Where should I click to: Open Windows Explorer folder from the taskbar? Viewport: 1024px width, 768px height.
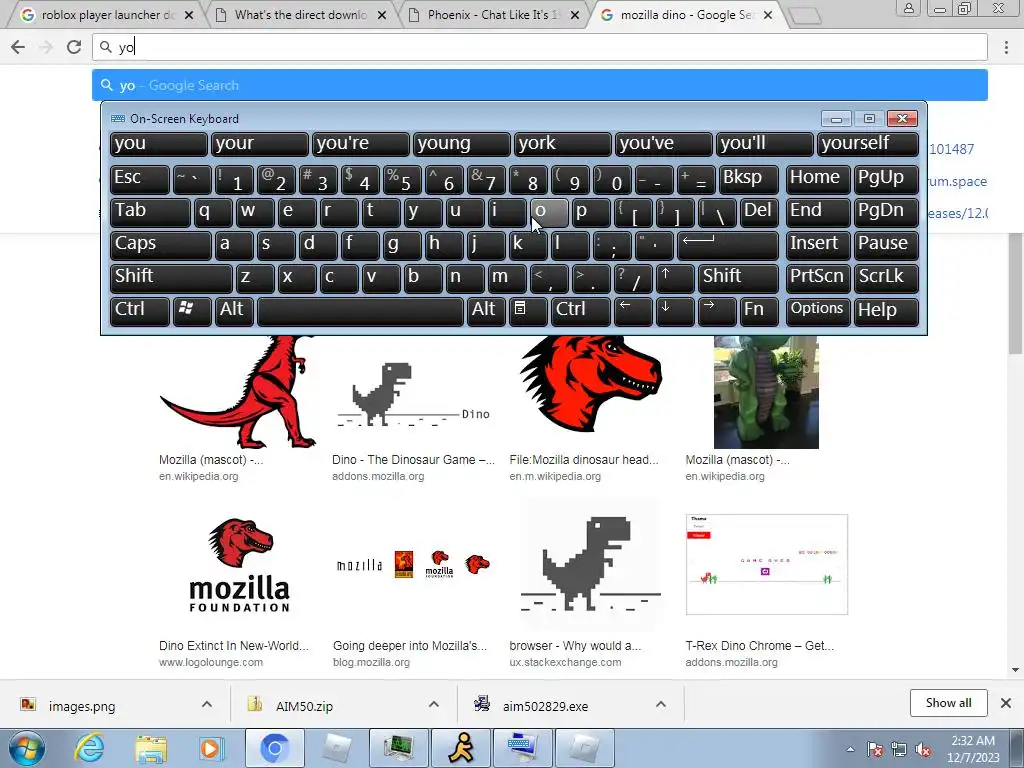tap(150, 748)
